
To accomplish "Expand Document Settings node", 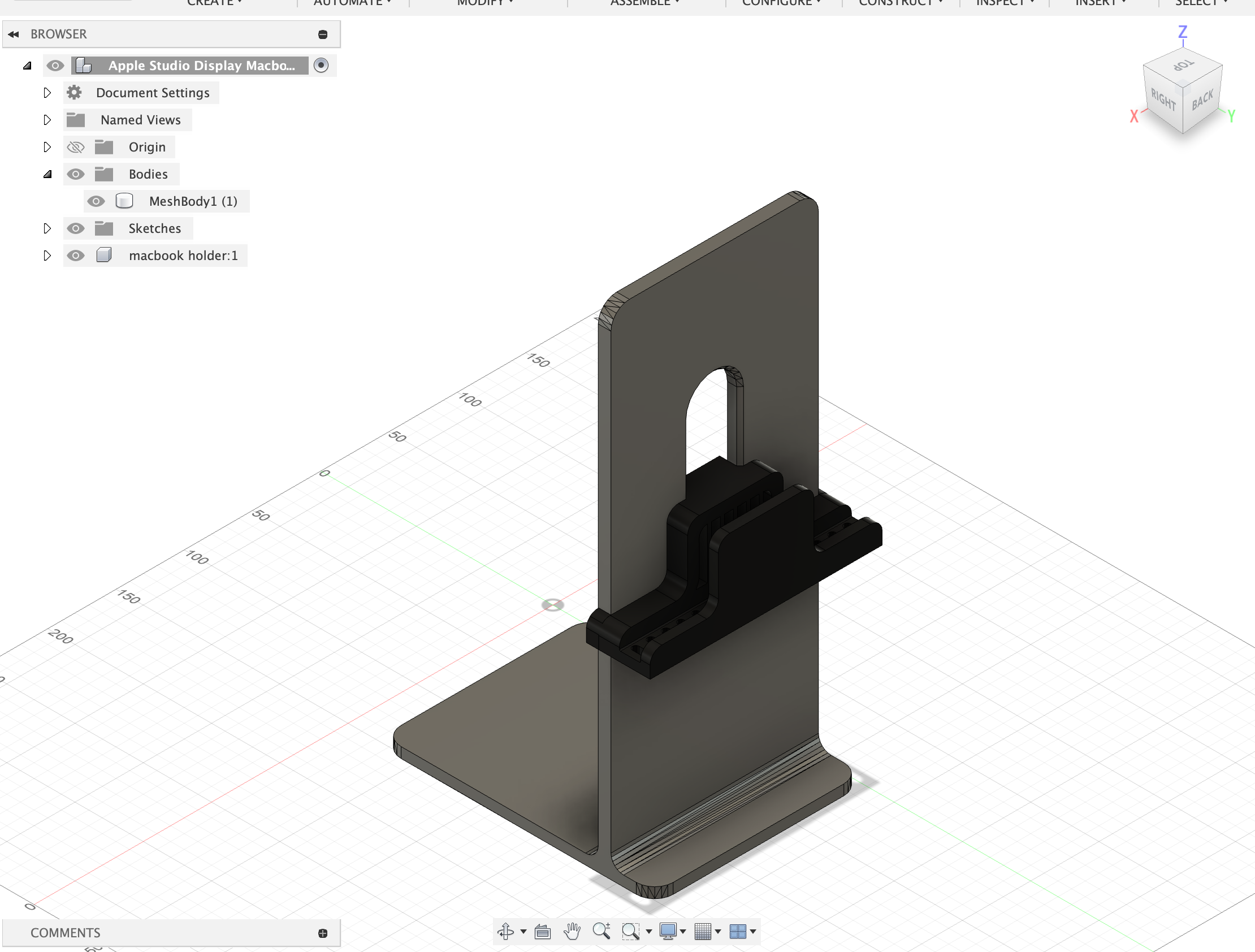I will pos(47,92).
